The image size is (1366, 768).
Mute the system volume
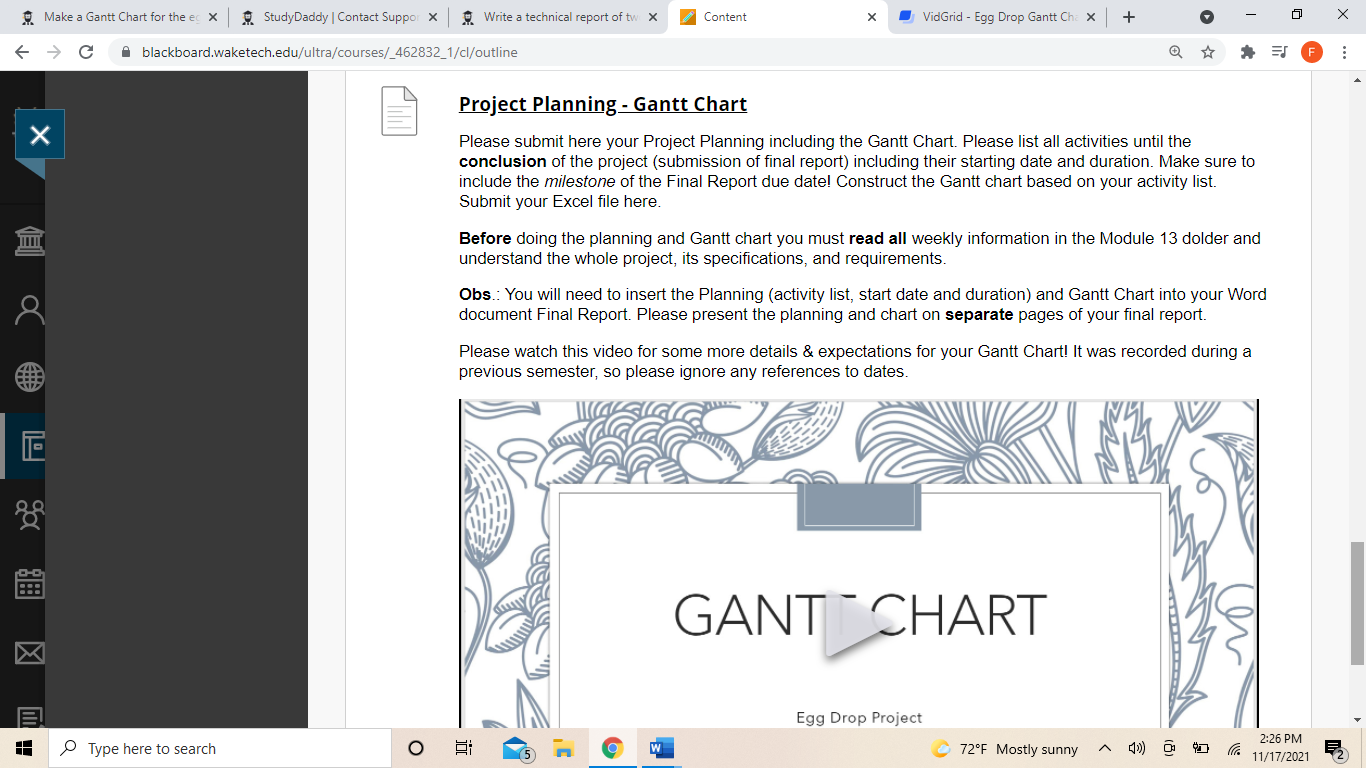[x=1136, y=748]
